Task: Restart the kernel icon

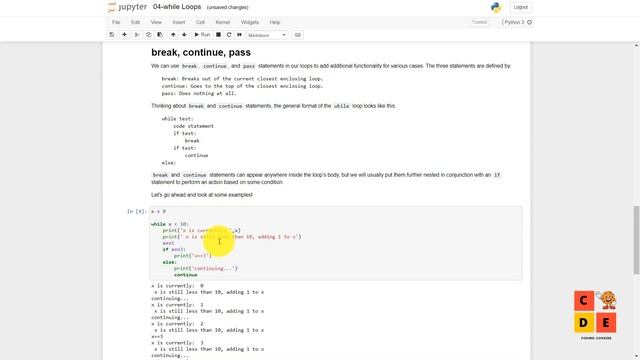Action: [x=229, y=35]
